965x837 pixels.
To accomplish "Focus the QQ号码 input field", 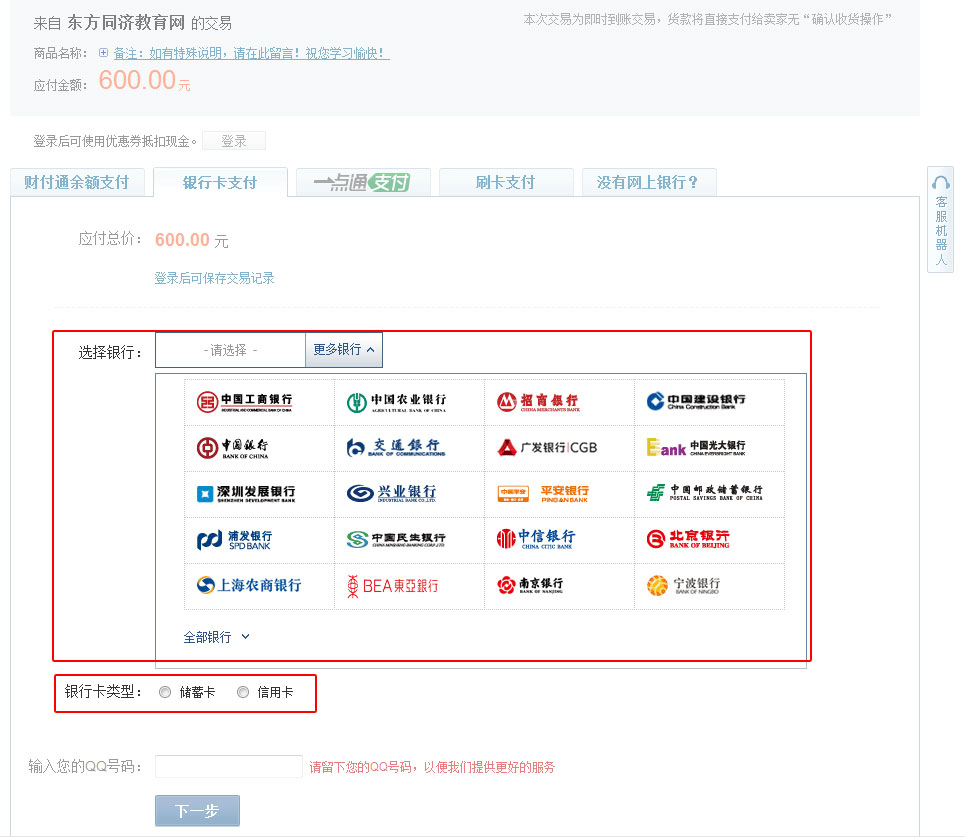I will click(x=228, y=766).
